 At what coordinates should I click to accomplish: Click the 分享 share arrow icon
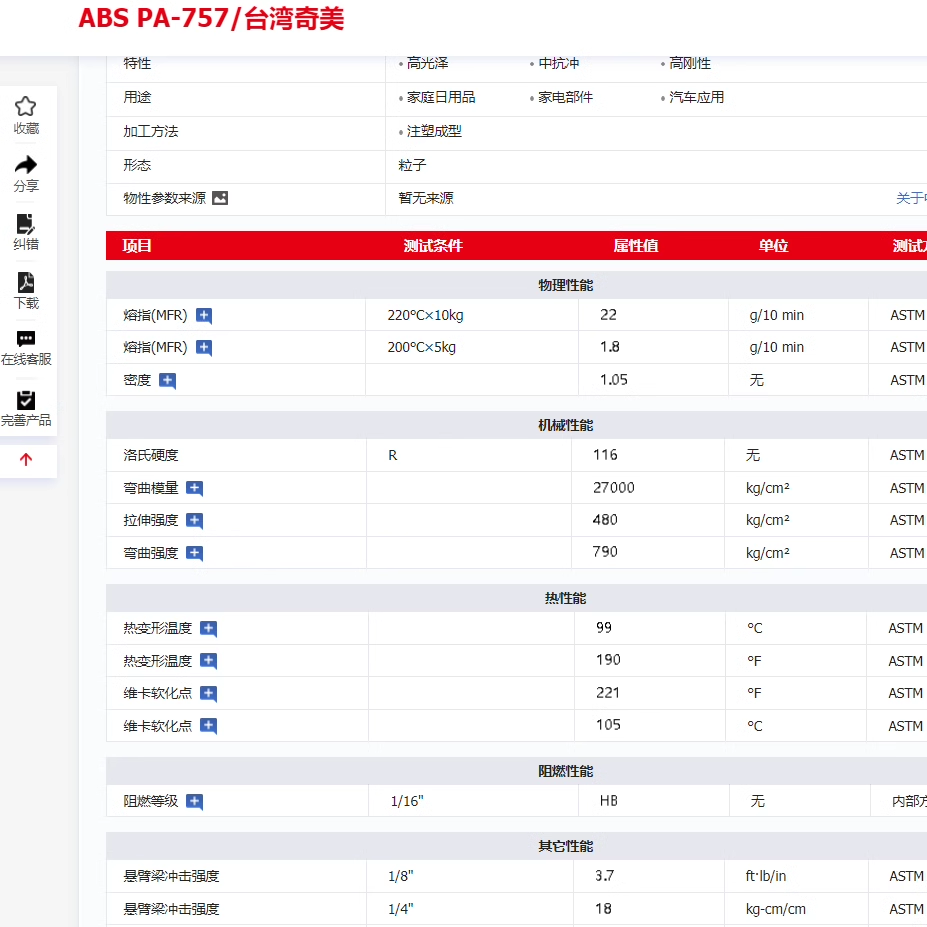tap(25, 164)
